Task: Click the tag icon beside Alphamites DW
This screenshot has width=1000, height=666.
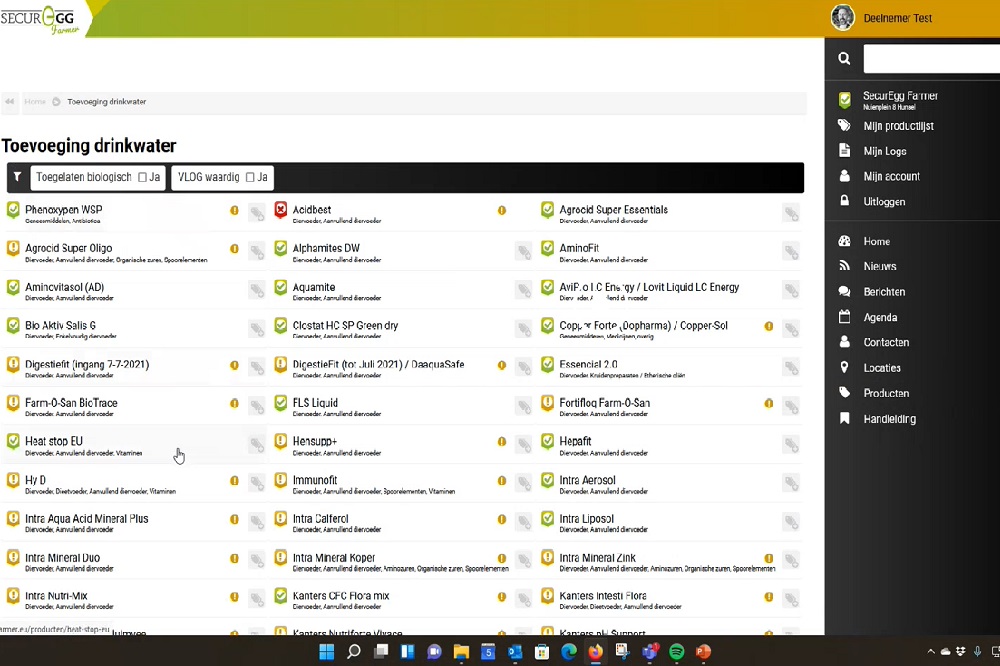Action: tap(524, 252)
